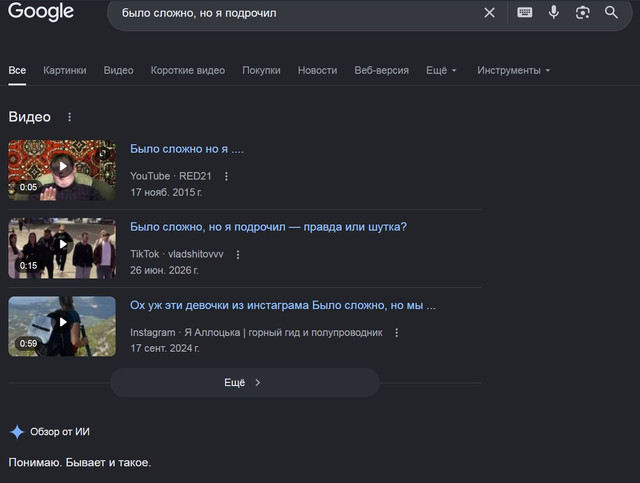Open the Короткие видео tab
Screen dimensions: 640x483
point(188,70)
